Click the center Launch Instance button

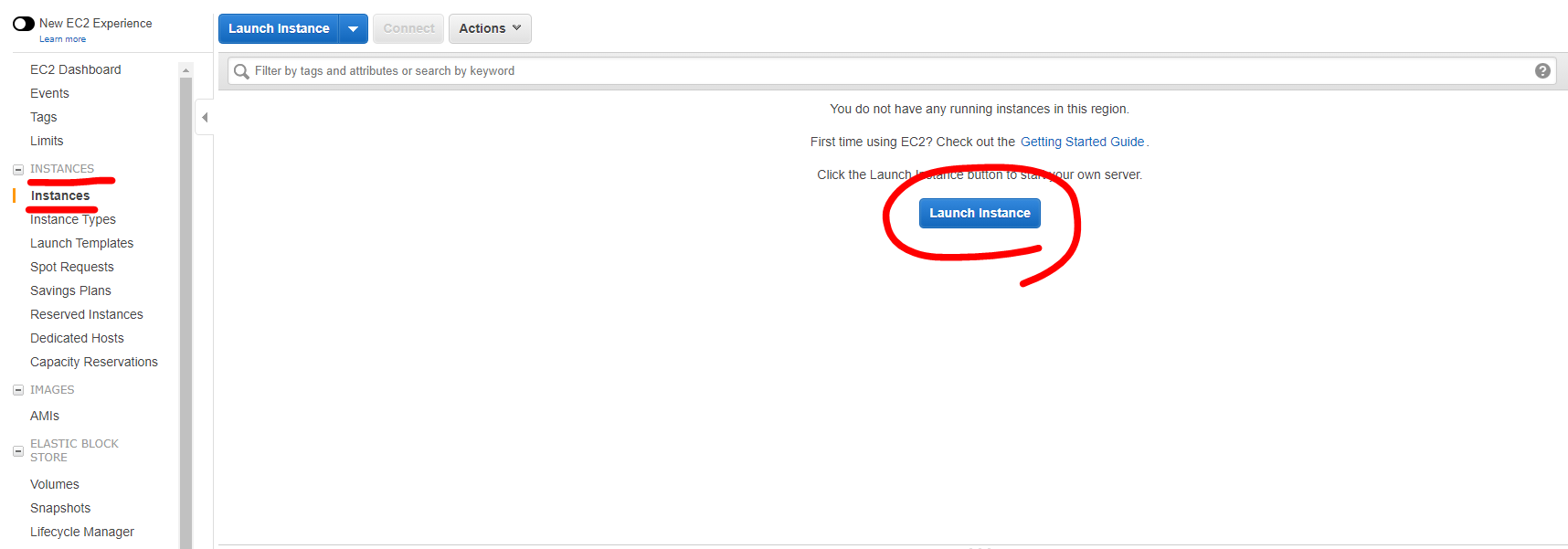[980, 213]
